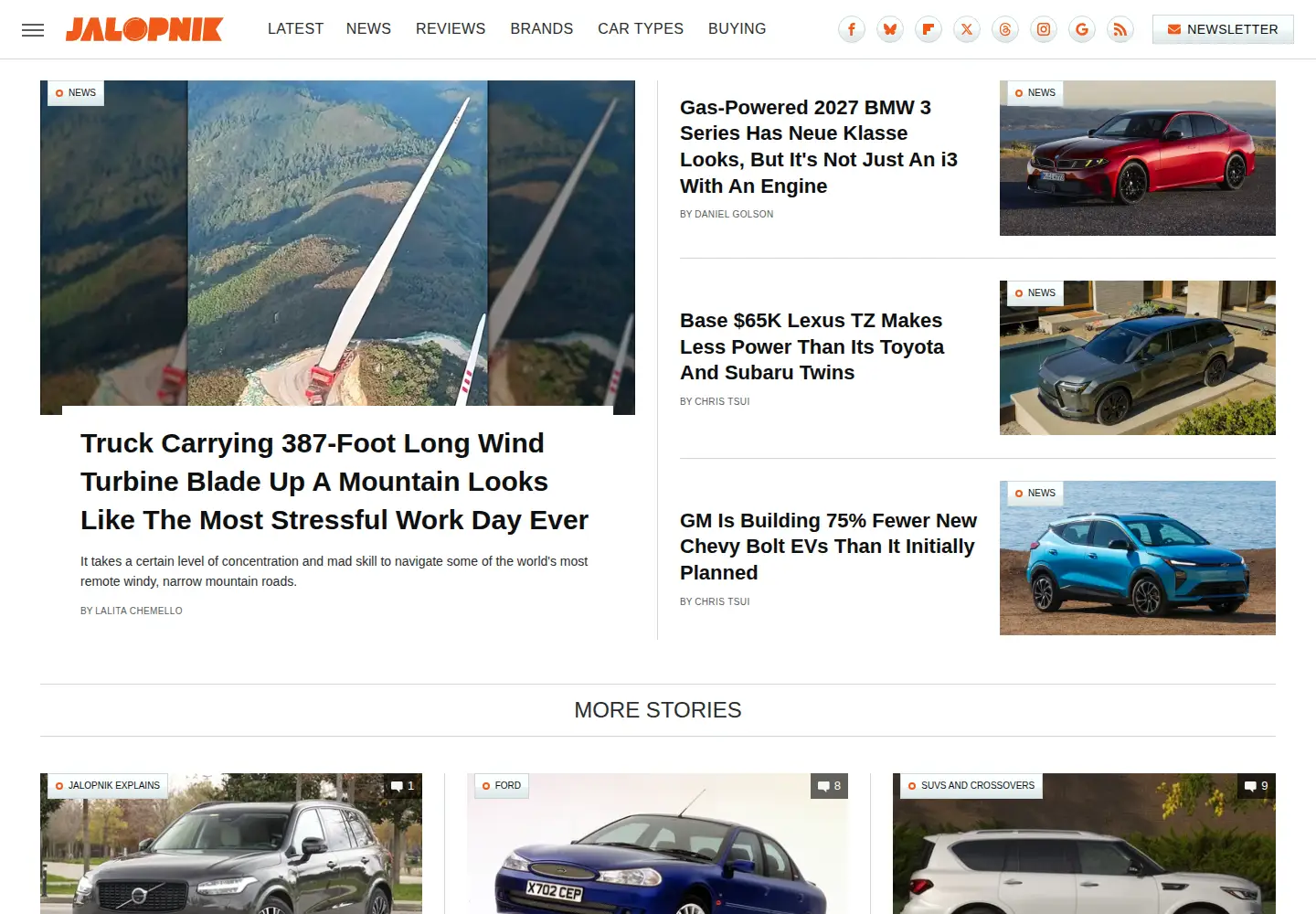1316x914 pixels.
Task: Open the Chevy Bolt EVs article
Action: pyautogui.click(x=828, y=547)
